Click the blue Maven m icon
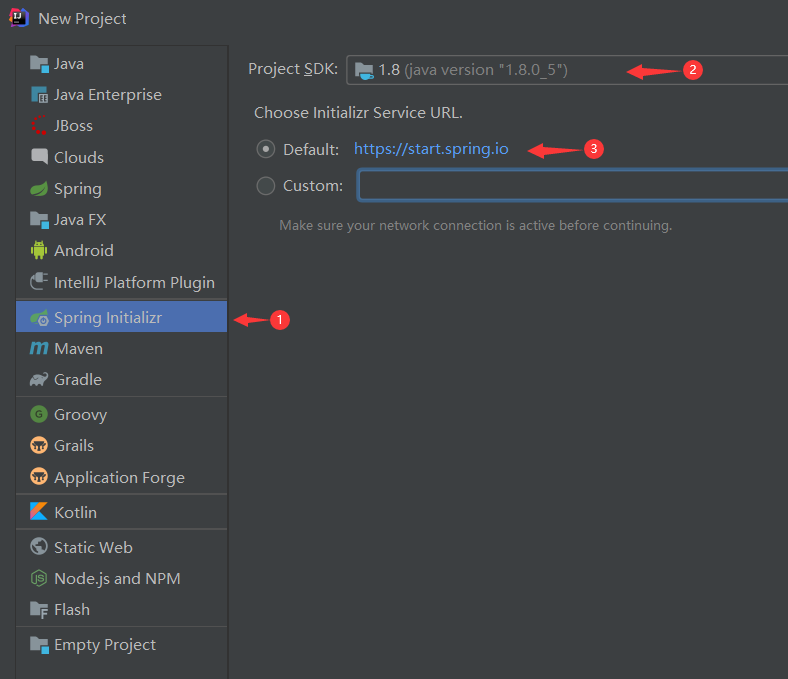Viewport: 788px width, 679px height. (x=39, y=348)
